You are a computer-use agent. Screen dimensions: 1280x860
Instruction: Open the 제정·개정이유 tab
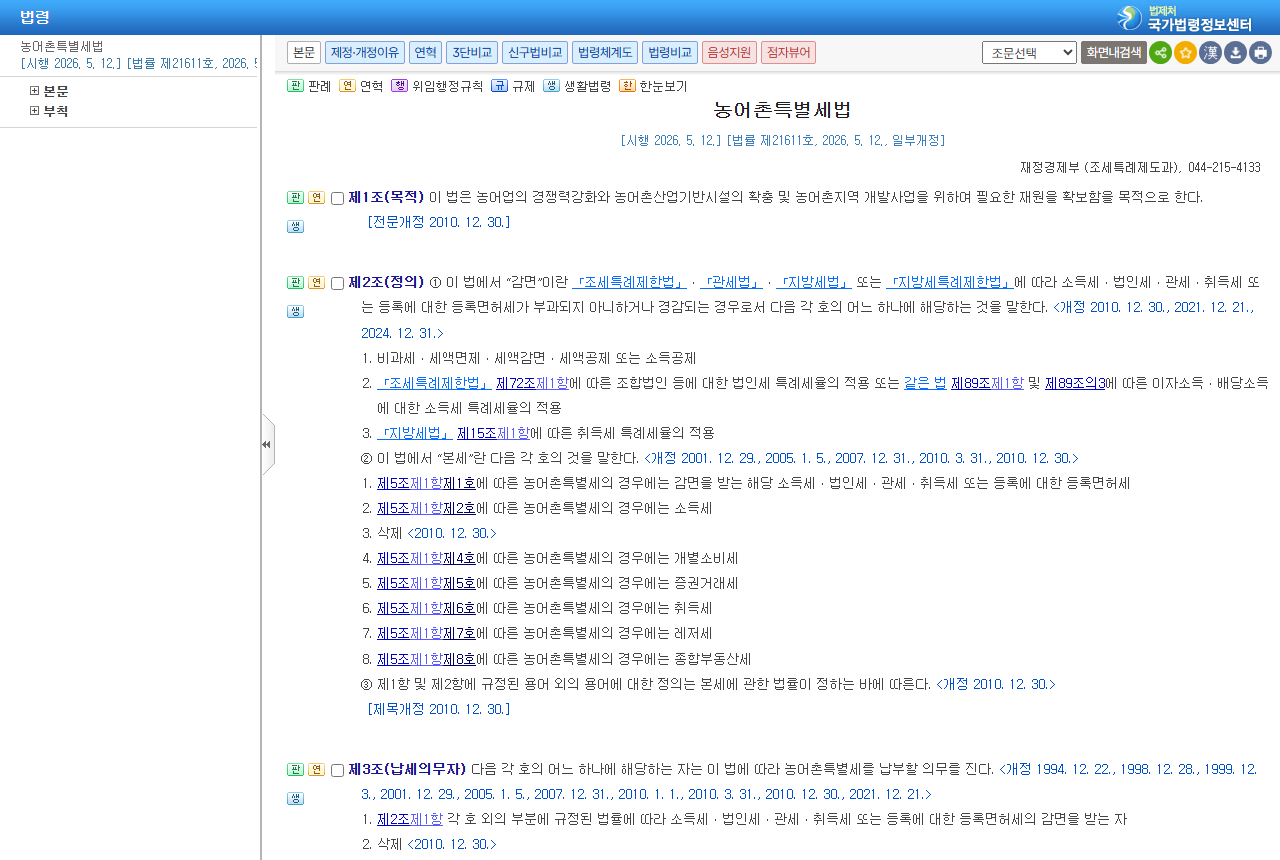click(364, 52)
